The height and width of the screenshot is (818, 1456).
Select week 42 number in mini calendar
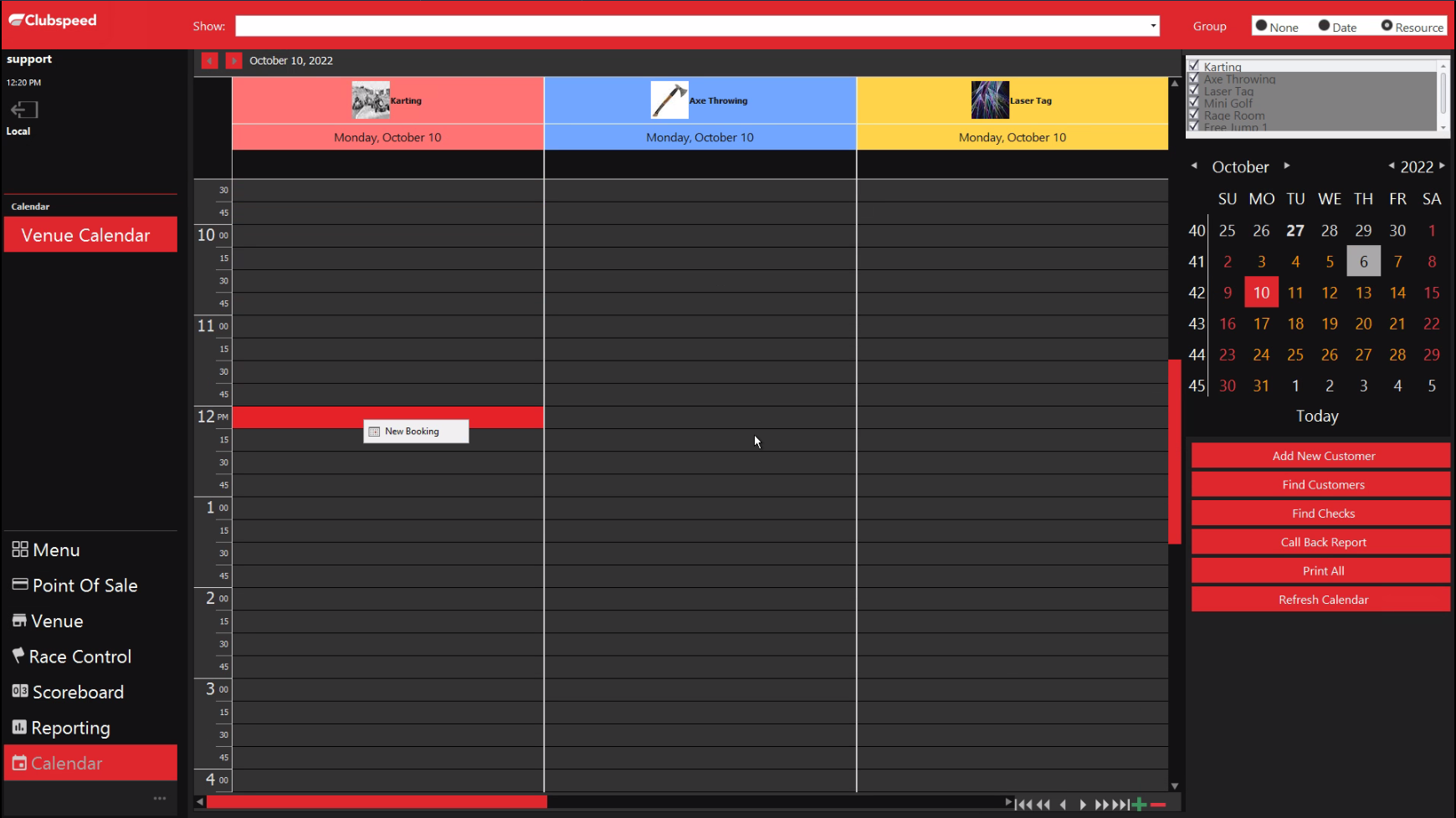pos(1197,293)
